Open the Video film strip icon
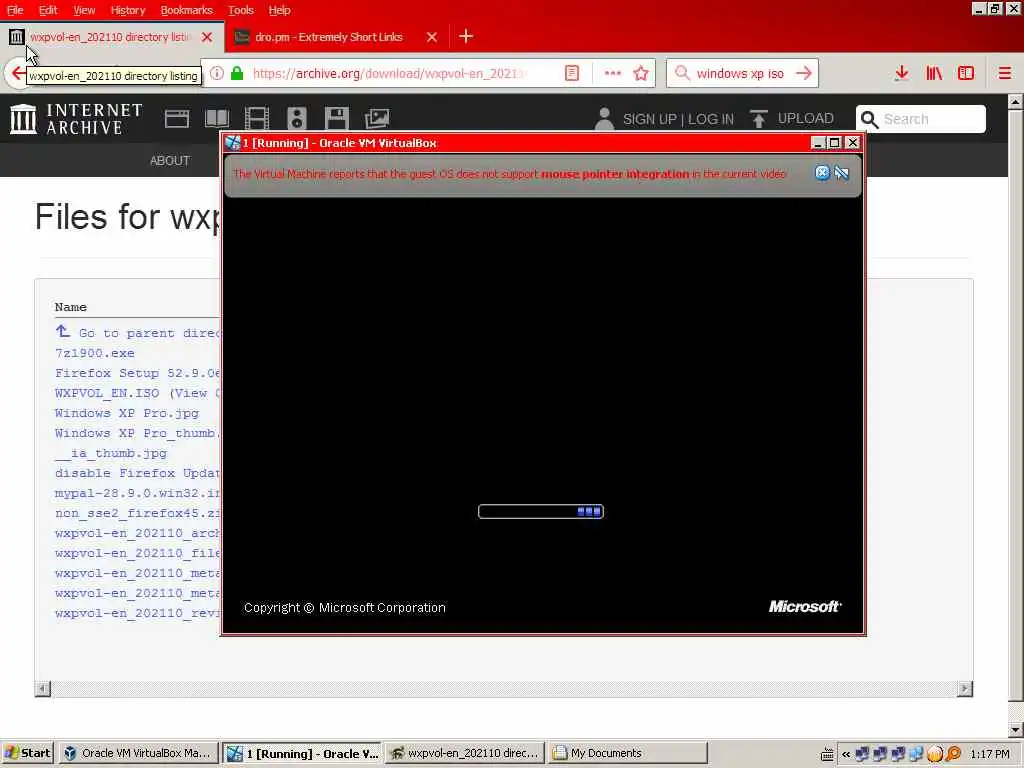The width and height of the screenshot is (1024, 768). (257, 119)
